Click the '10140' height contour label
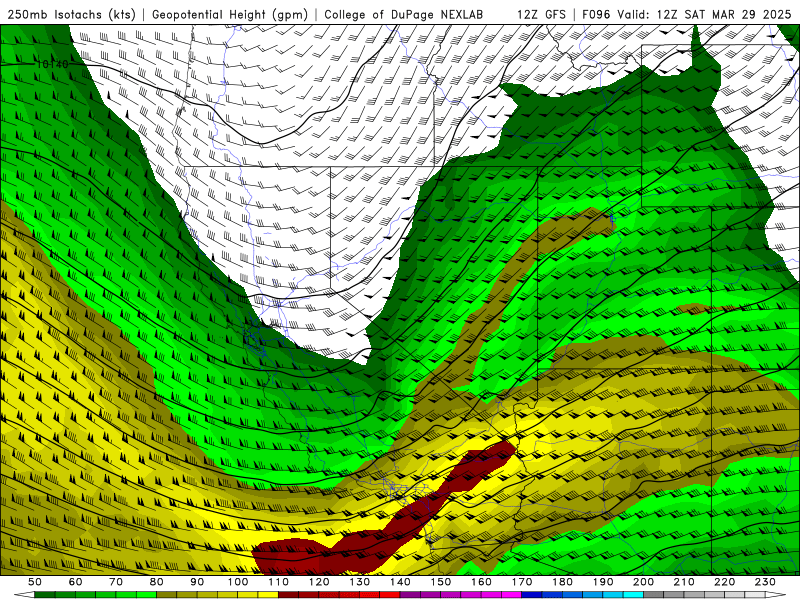Screen dimensions: 800x600 (x=53, y=64)
